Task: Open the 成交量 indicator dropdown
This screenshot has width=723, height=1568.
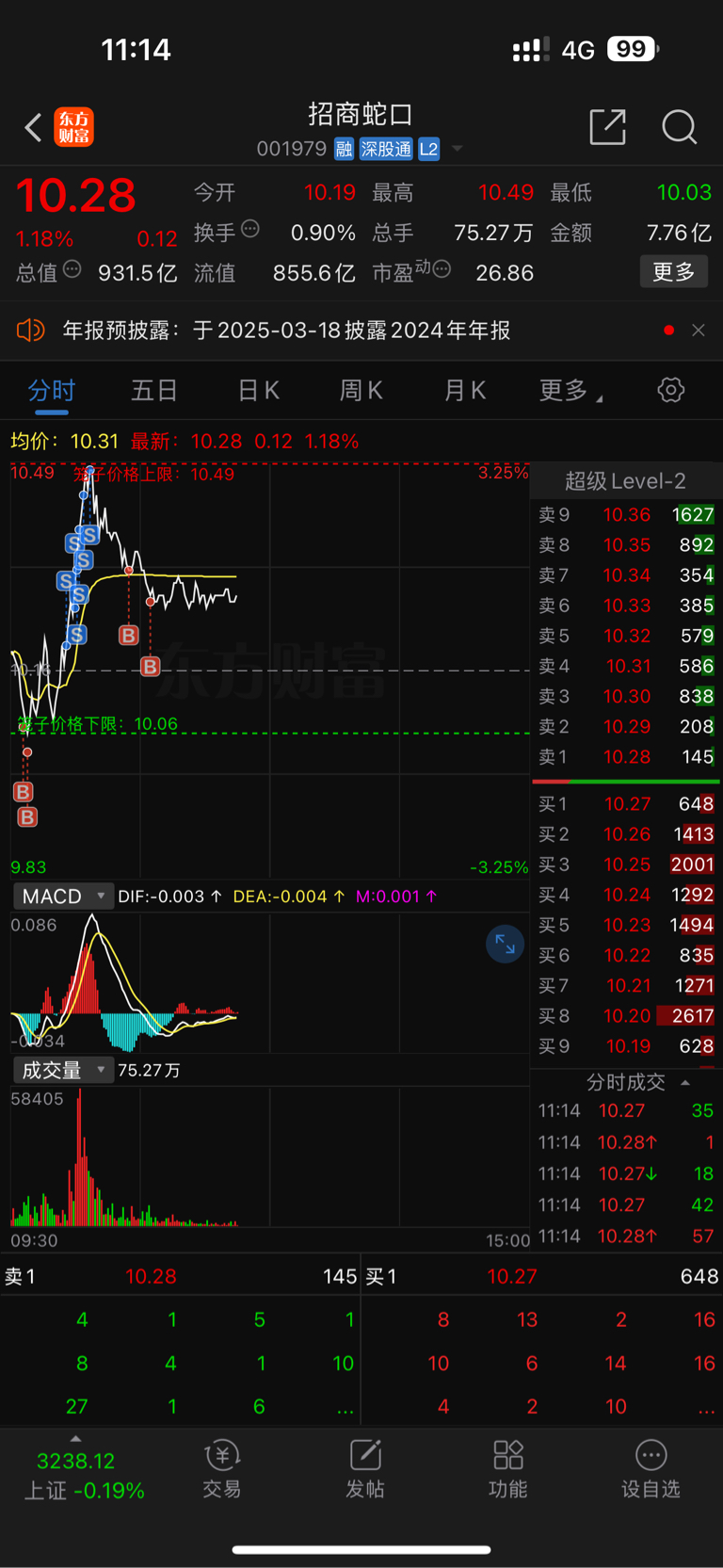Action: 63,1071
